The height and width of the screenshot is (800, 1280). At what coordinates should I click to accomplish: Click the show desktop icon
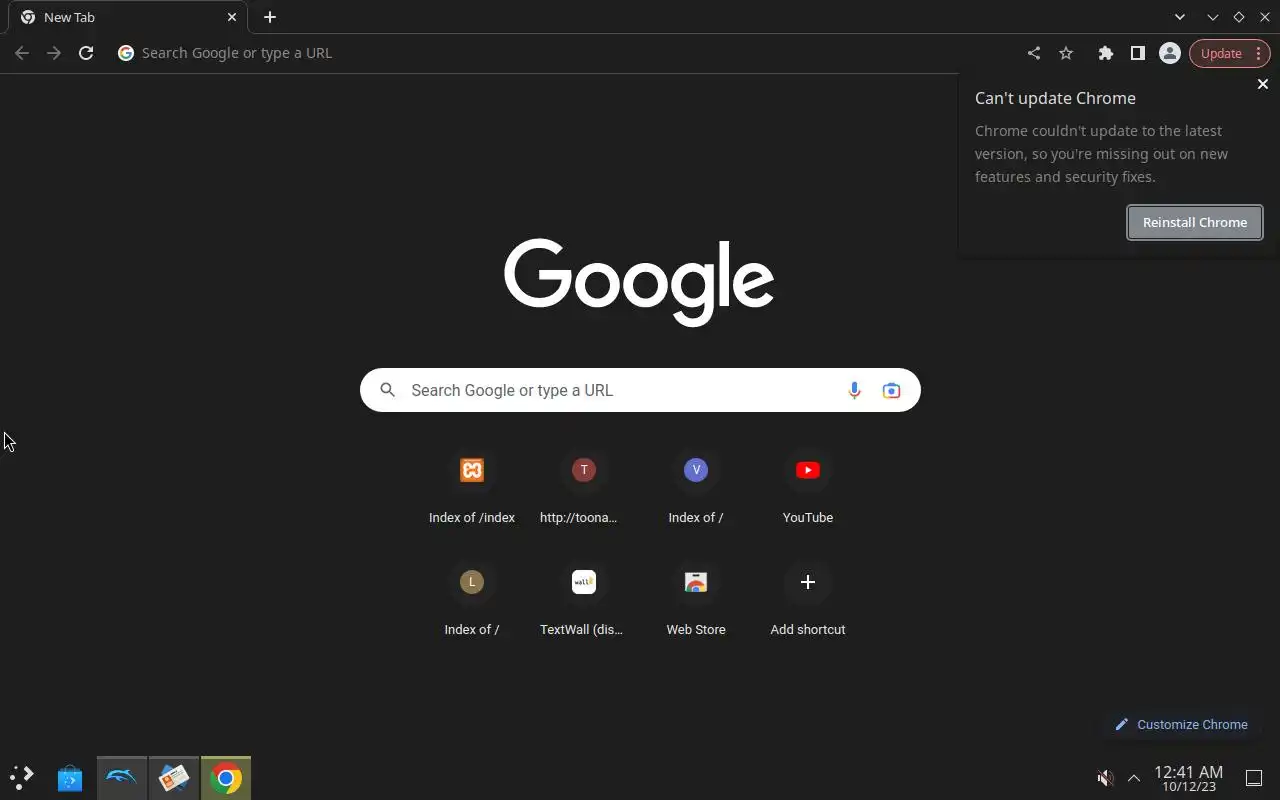coord(1253,778)
